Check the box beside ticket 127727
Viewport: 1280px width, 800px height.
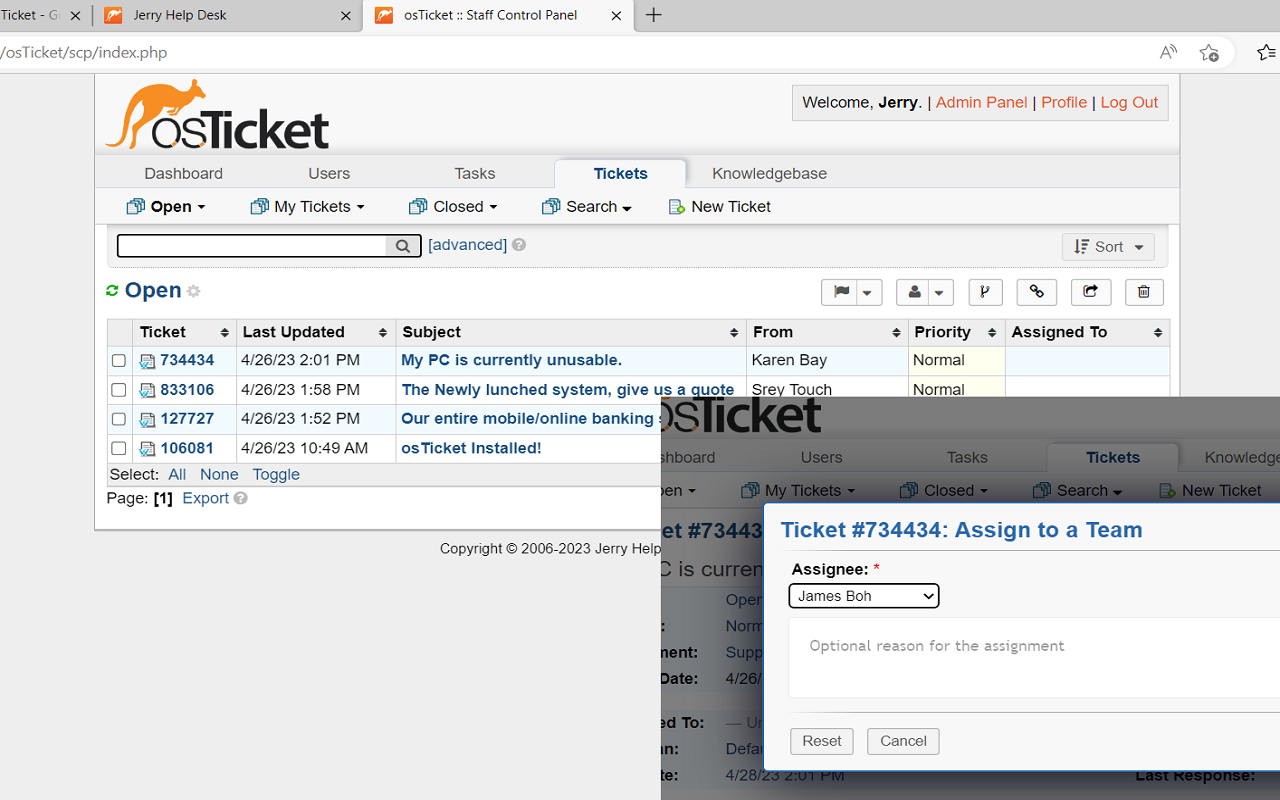[x=118, y=419]
